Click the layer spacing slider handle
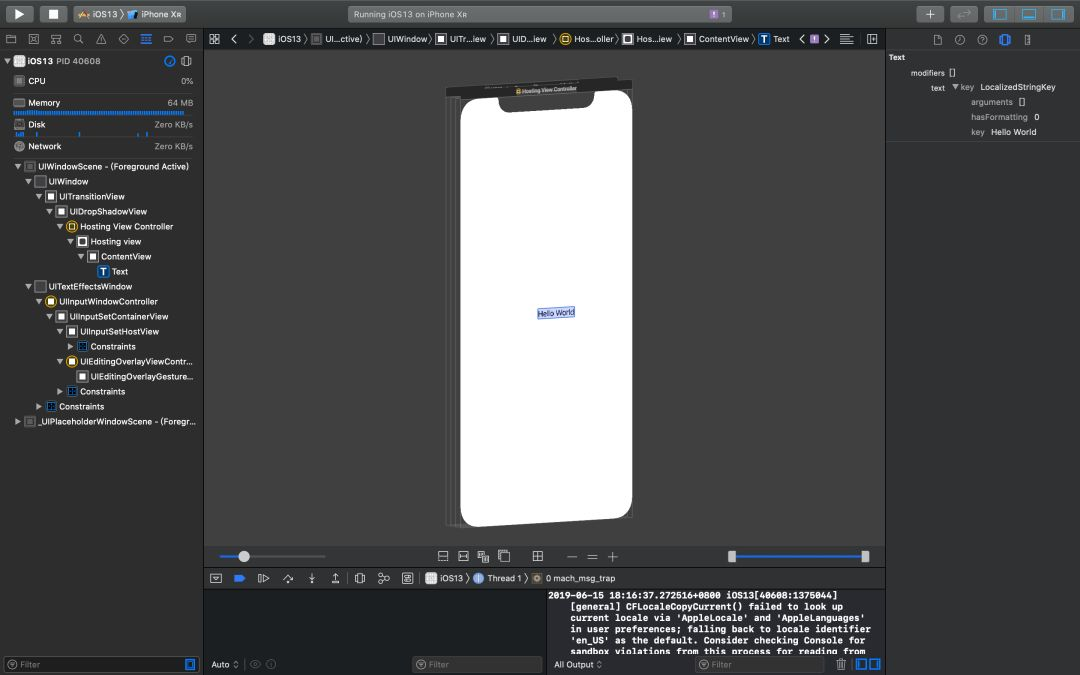 coord(244,556)
